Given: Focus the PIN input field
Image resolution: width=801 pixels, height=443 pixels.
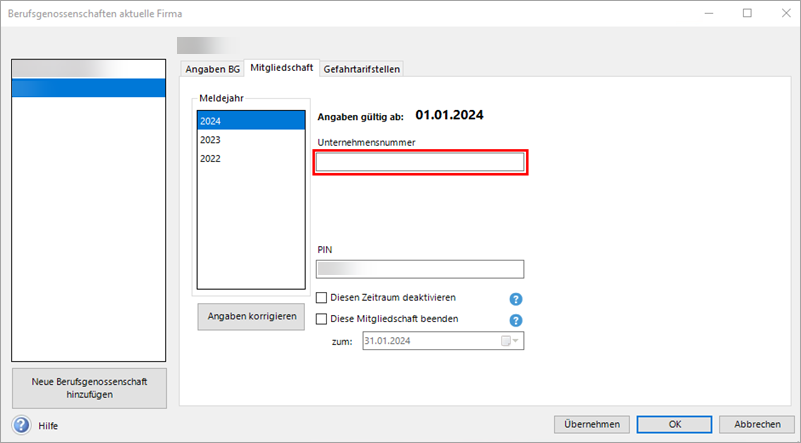Looking at the screenshot, I should [x=420, y=268].
